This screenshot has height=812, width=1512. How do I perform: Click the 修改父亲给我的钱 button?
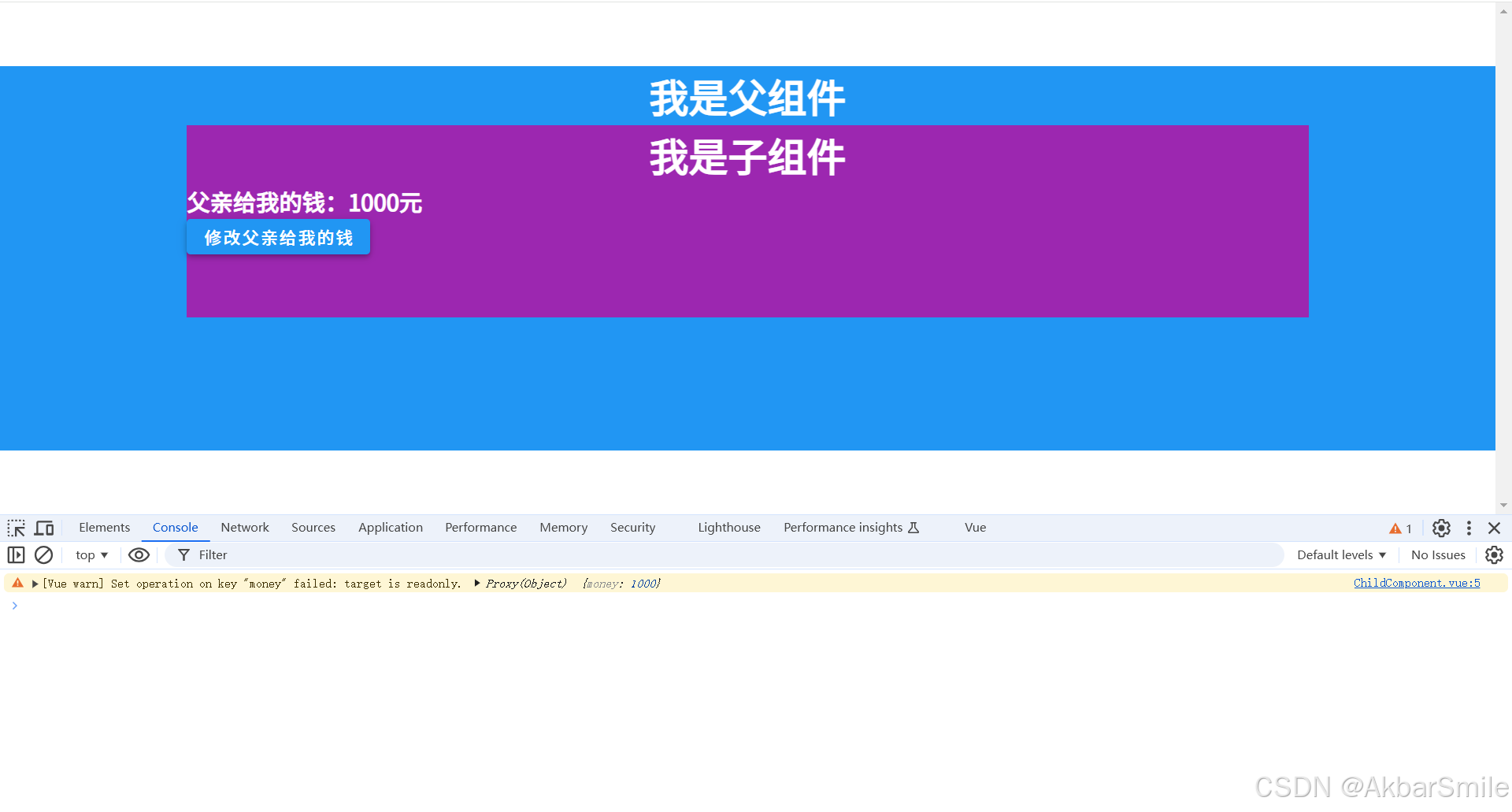(x=278, y=237)
